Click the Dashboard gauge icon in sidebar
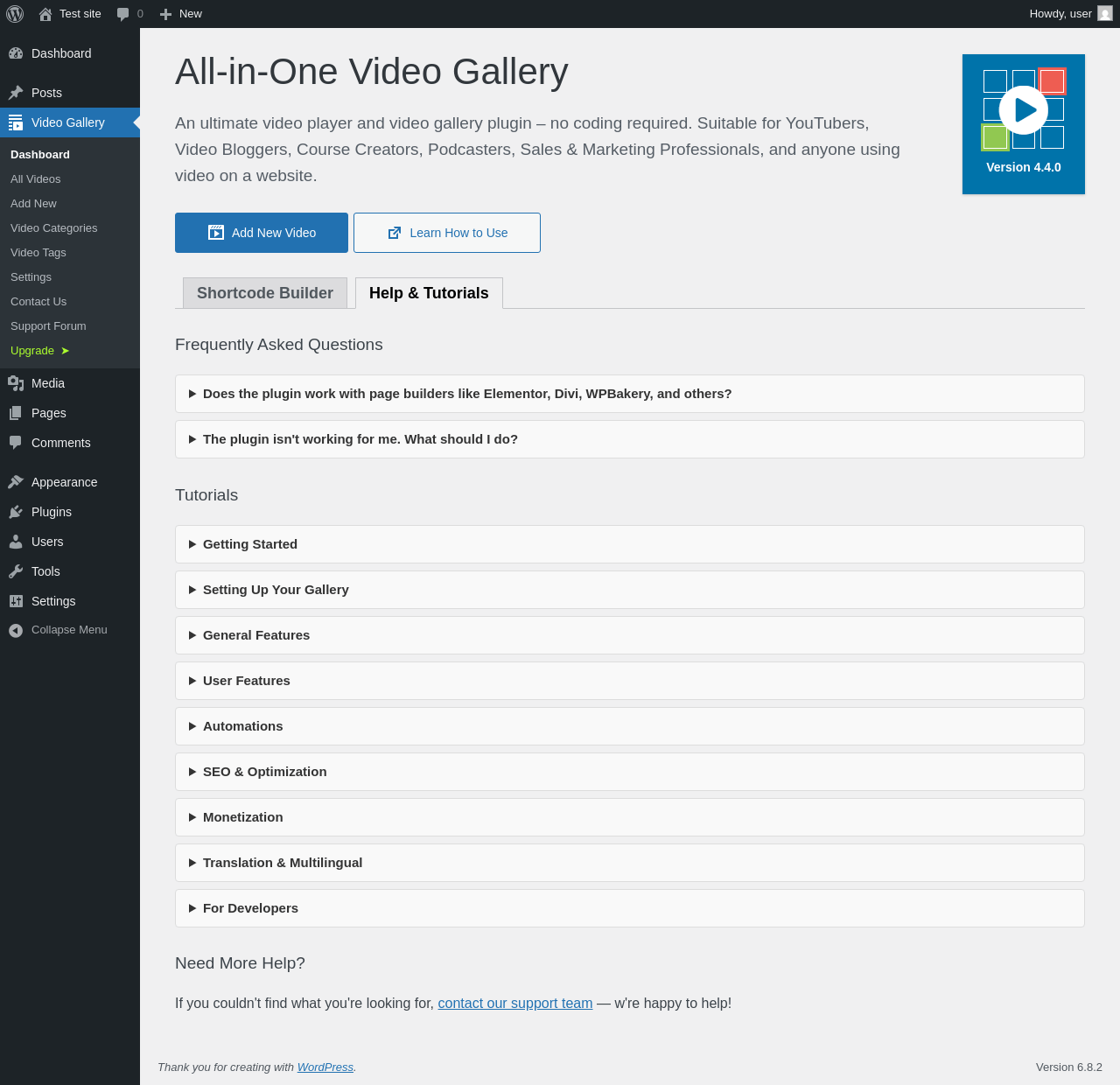The image size is (1120, 1085). (x=16, y=53)
